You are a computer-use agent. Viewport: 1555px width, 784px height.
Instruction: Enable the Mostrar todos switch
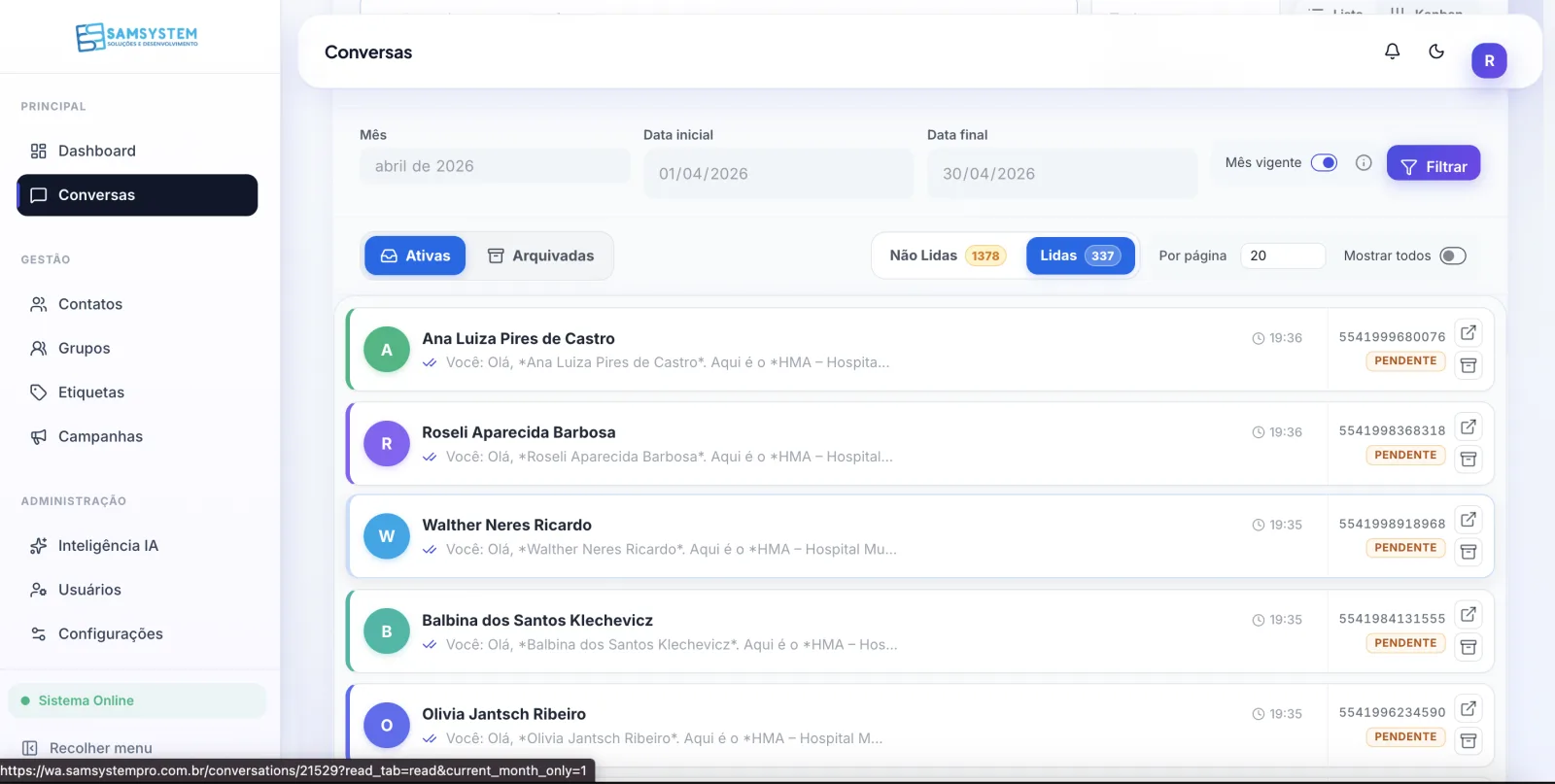(x=1453, y=256)
